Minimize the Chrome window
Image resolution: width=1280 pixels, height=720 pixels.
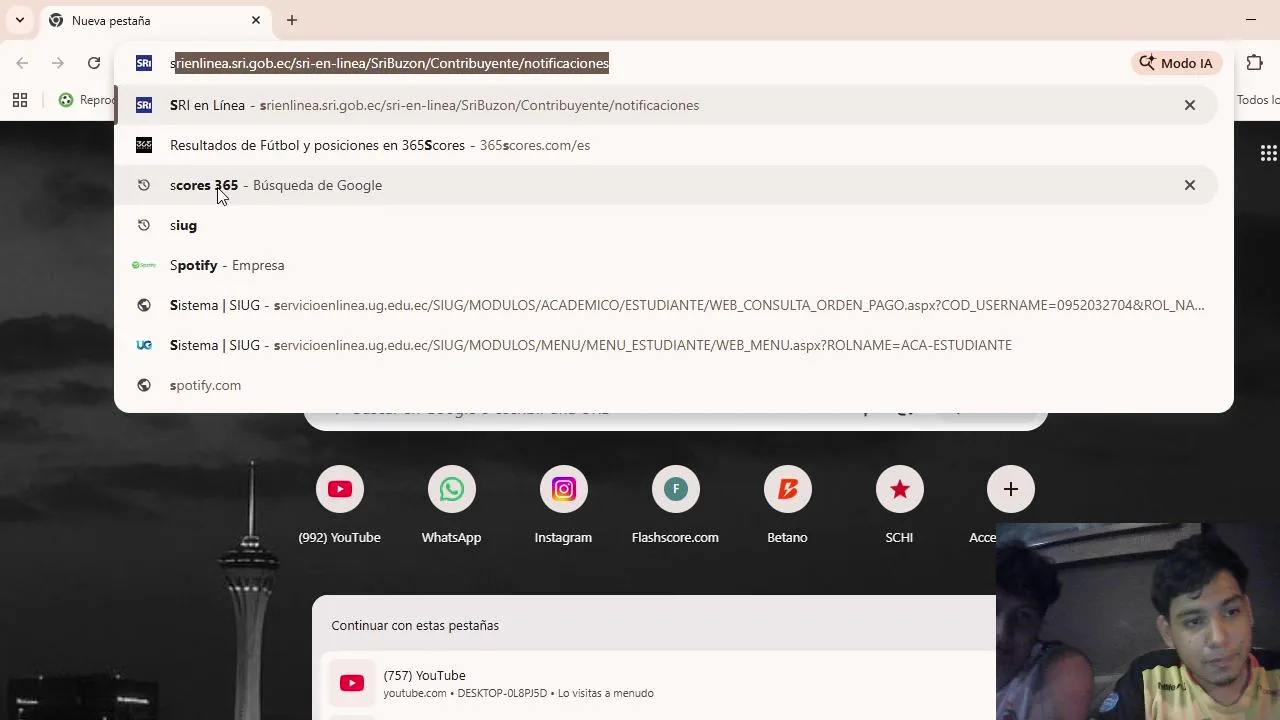pos(1251,20)
